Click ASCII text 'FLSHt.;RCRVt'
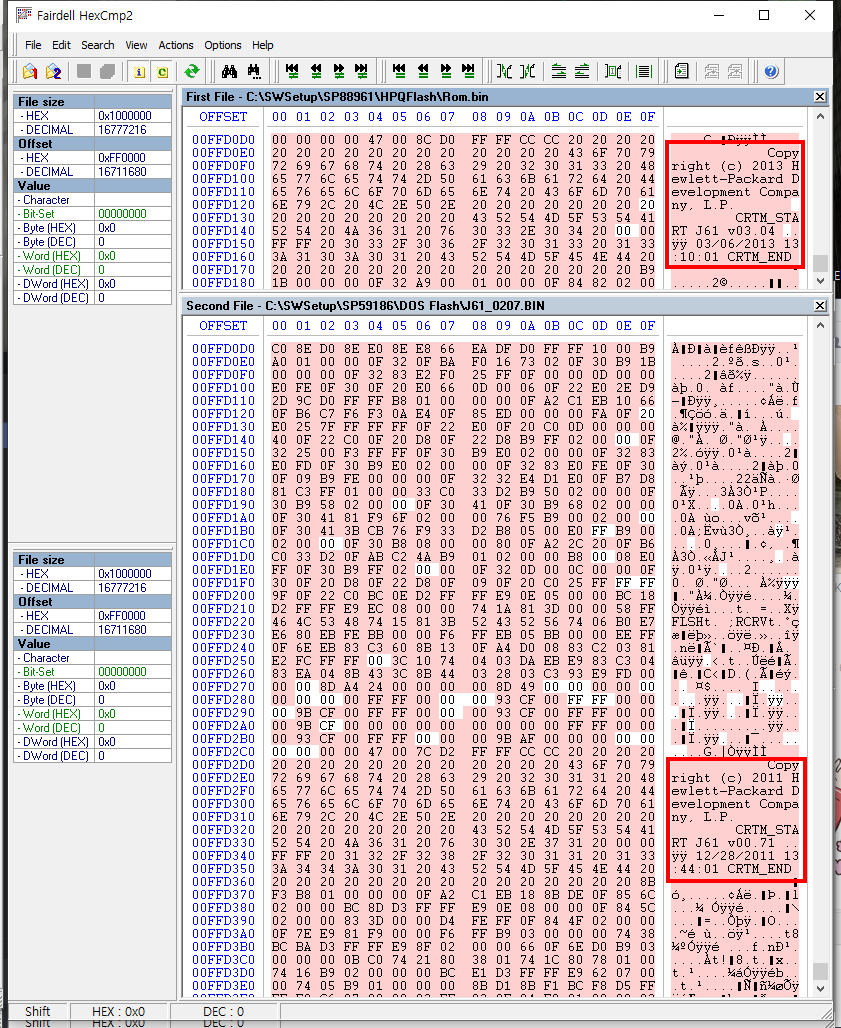This screenshot has width=841, height=1028. [x=722, y=622]
